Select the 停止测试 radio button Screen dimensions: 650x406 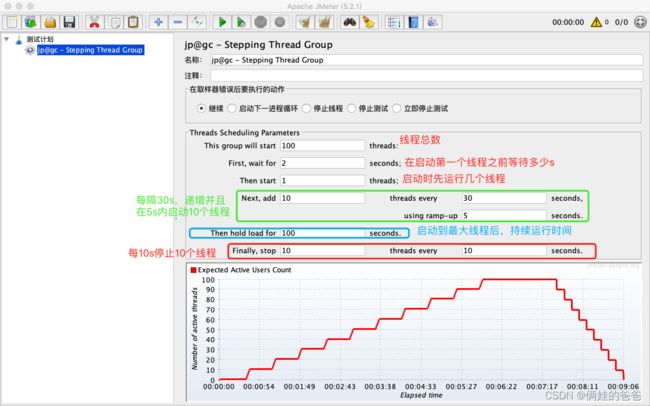[x=352, y=108]
